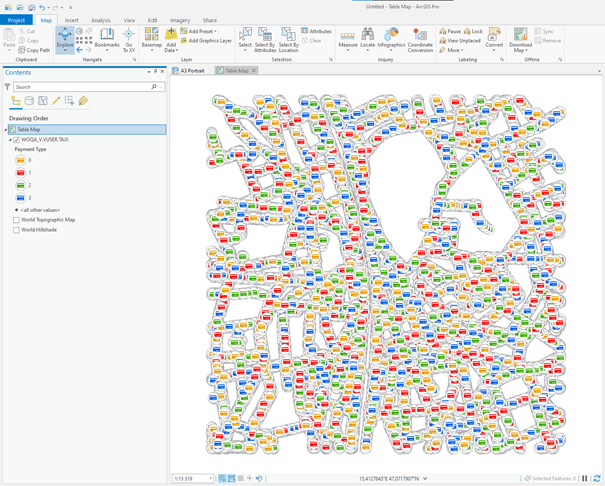Toggle WOQA_V.VUSER.TAXI layer visibility

point(17,140)
